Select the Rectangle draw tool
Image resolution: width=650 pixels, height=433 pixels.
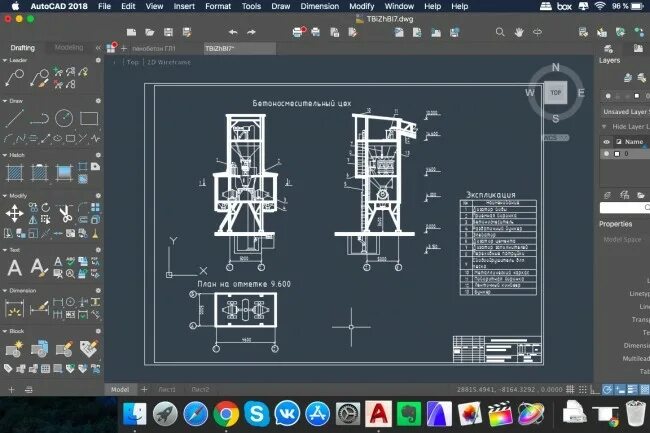[x=89, y=119]
